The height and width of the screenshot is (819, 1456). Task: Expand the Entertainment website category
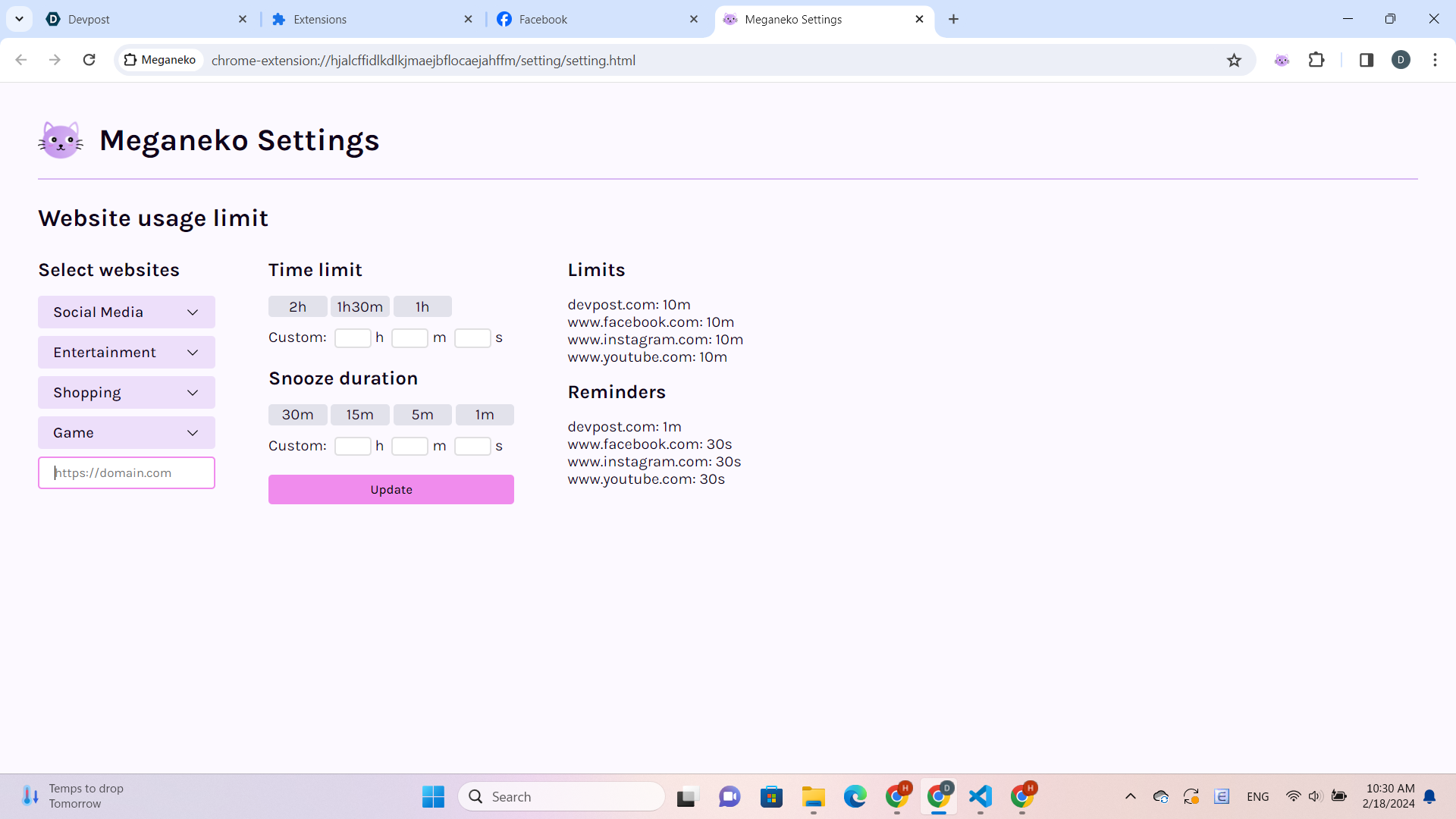[x=127, y=353]
